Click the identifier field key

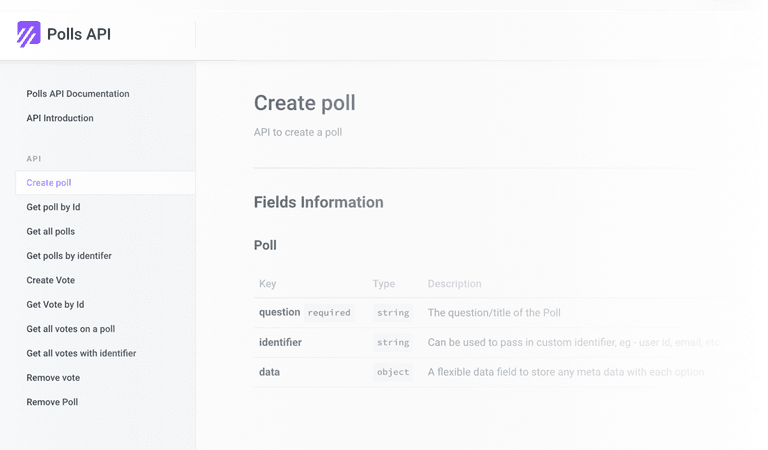tap(280, 342)
